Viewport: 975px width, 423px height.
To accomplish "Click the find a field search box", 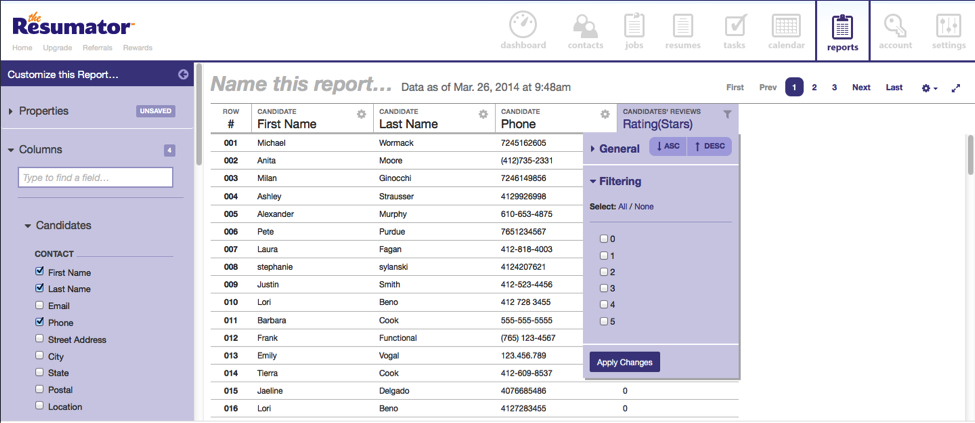I will [96, 177].
